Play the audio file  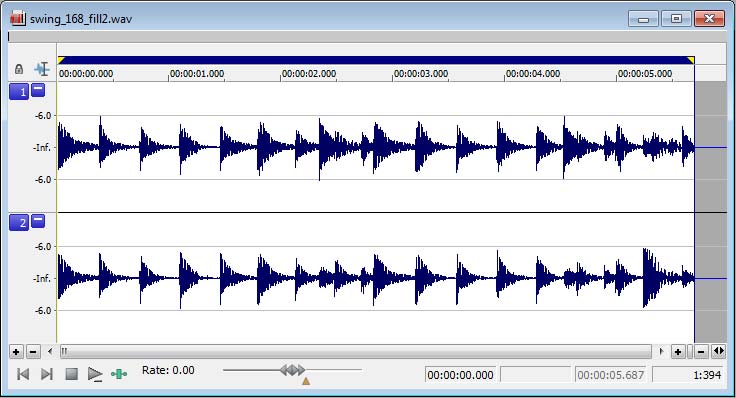[95, 374]
